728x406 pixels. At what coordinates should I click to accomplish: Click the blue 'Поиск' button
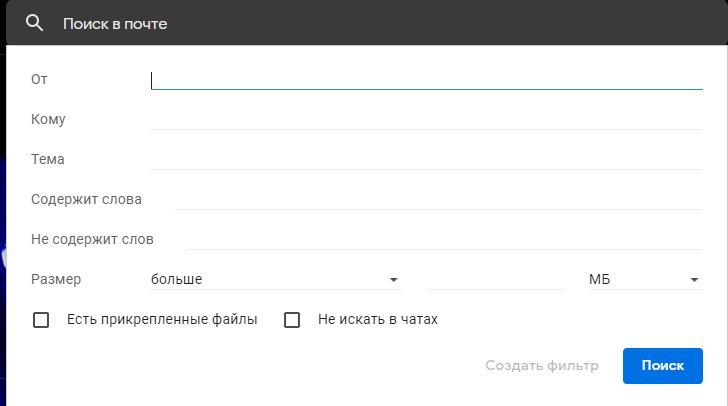point(663,366)
